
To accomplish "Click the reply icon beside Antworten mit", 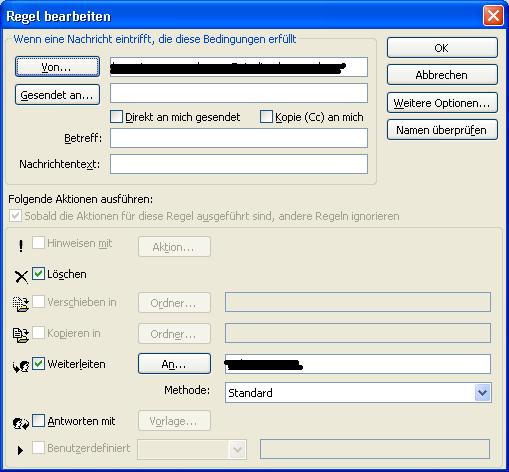I will [x=21, y=424].
